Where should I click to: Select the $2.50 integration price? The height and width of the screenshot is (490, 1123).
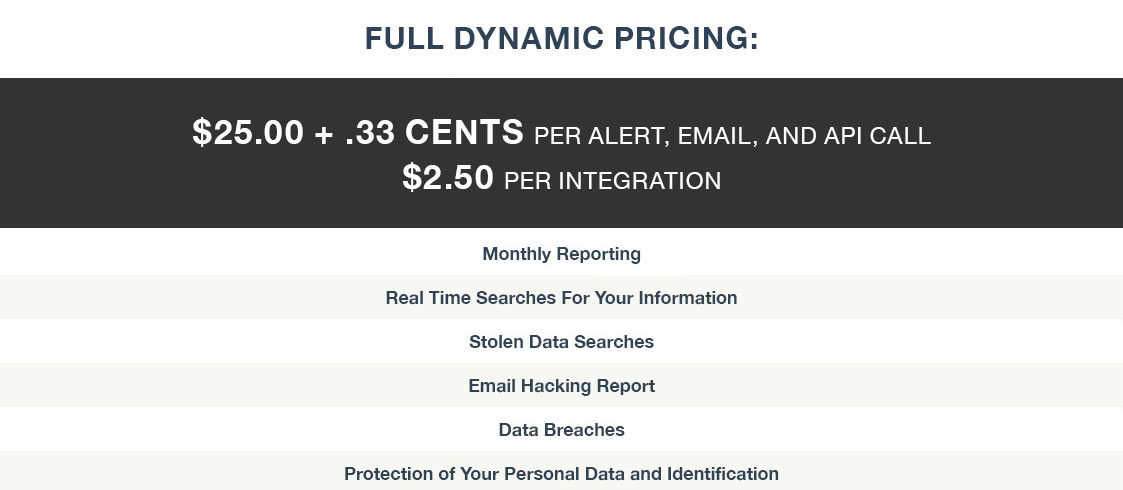click(x=448, y=177)
